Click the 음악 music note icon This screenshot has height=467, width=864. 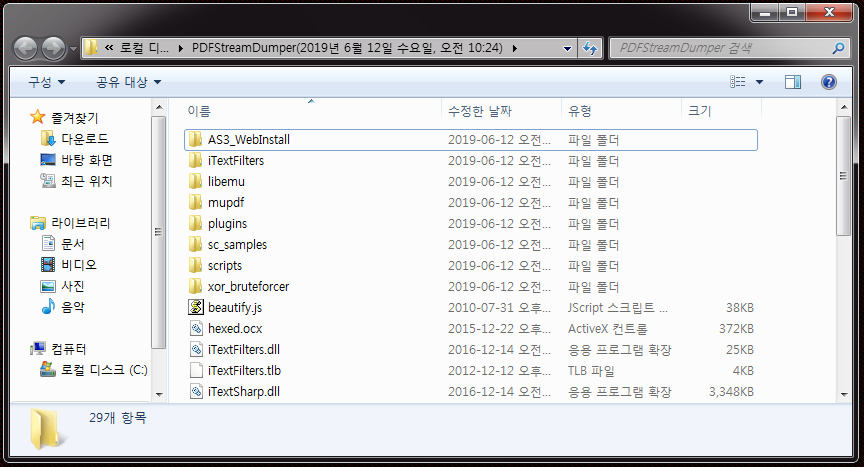[x=48, y=306]
